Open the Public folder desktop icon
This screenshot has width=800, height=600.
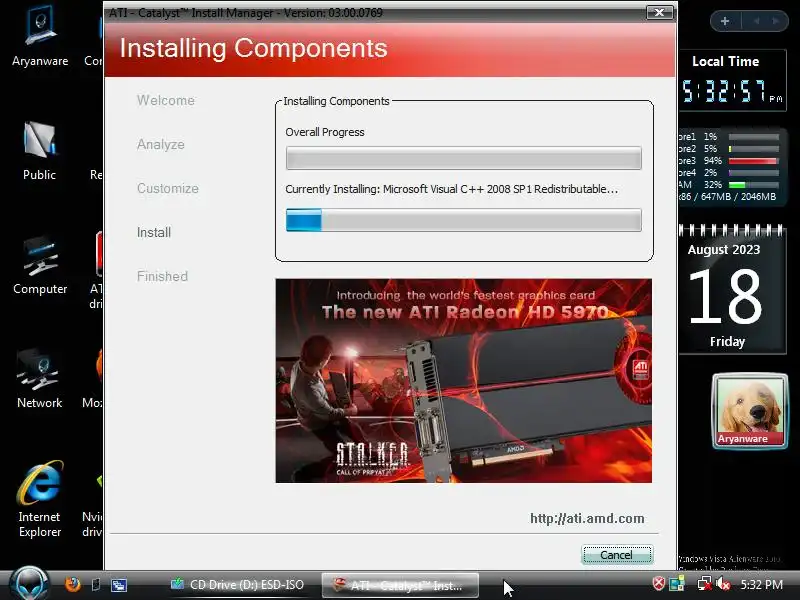pos(39,151)
